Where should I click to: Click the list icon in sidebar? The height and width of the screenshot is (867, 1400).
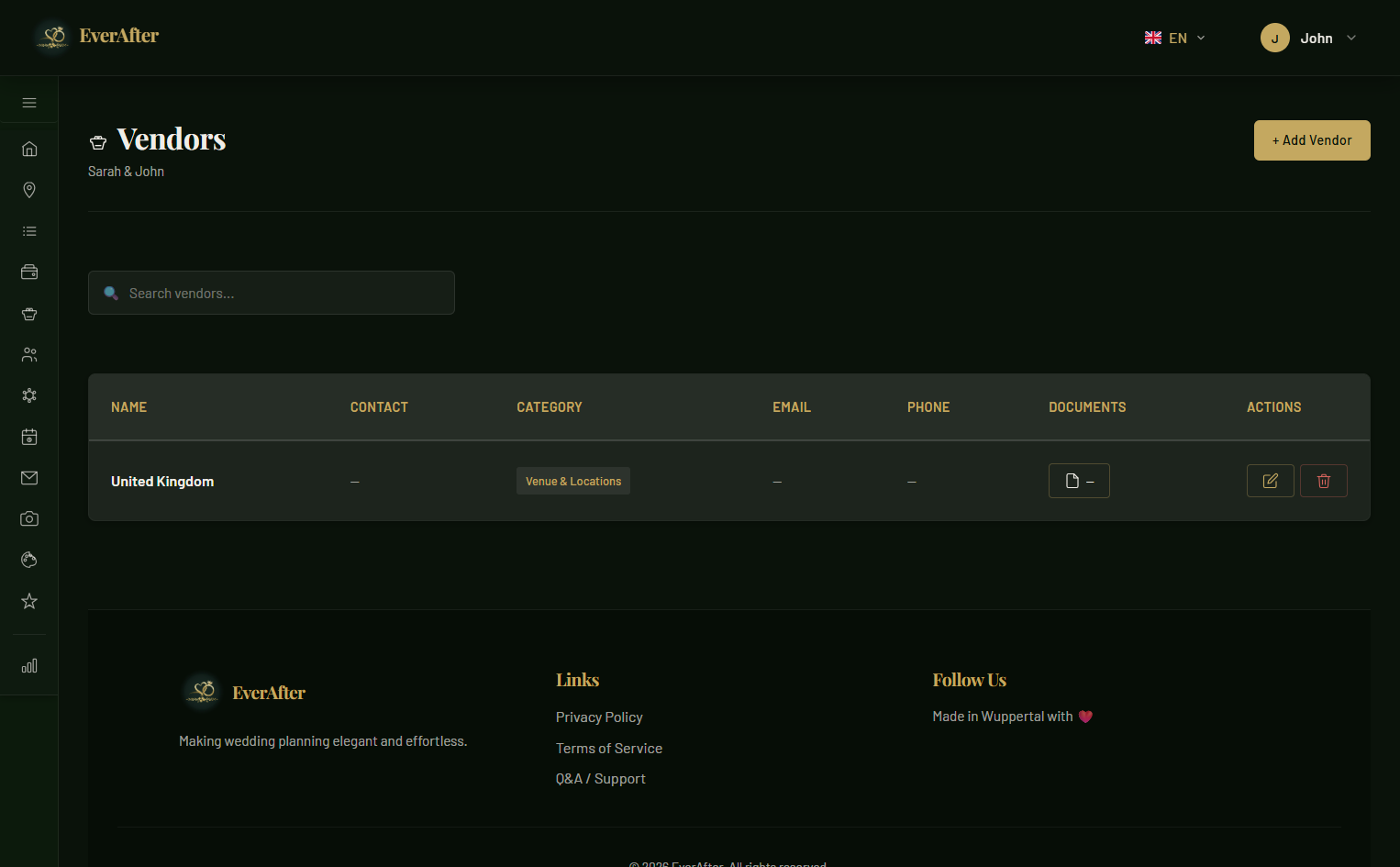(29, 231)
